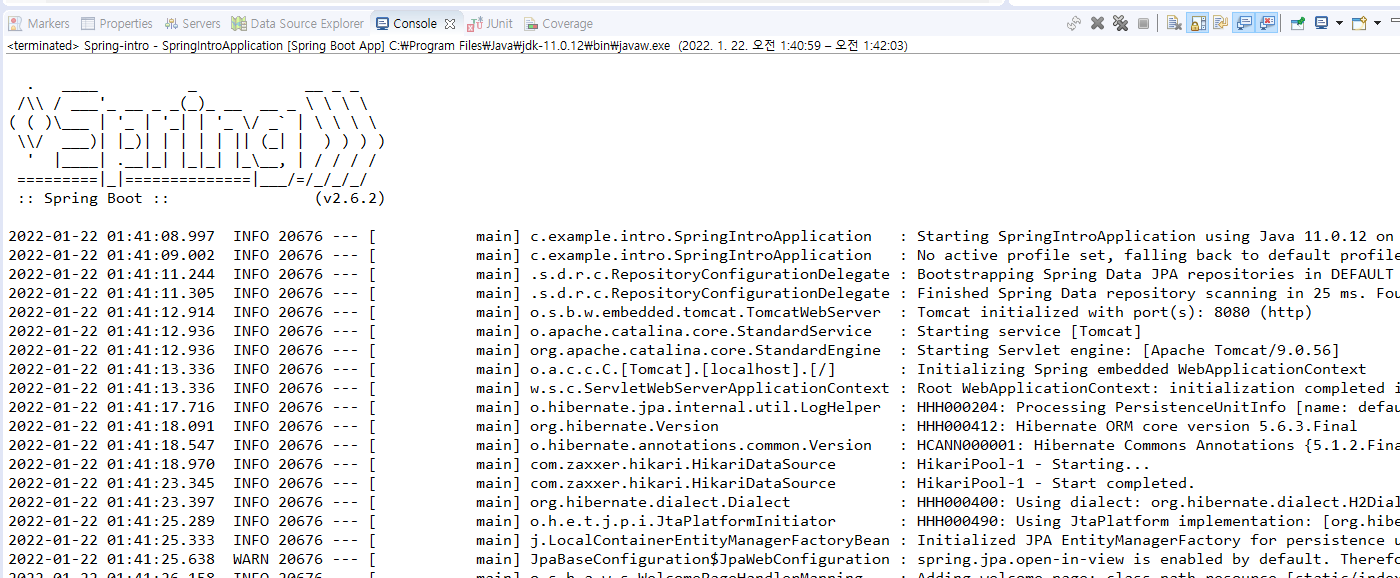Click logger 'org.hibernate.dialect.Dialect'
The width and height of the screenshot is (1400, 578).
point(660,502)
